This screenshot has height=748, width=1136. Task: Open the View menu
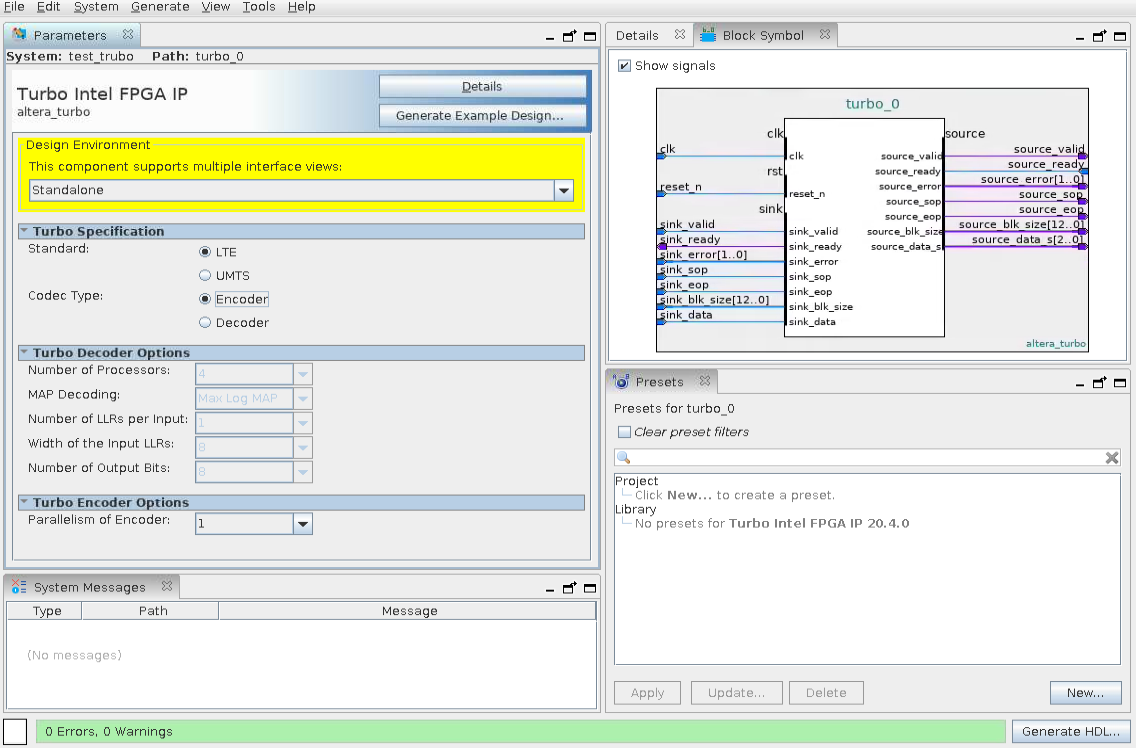216,7
